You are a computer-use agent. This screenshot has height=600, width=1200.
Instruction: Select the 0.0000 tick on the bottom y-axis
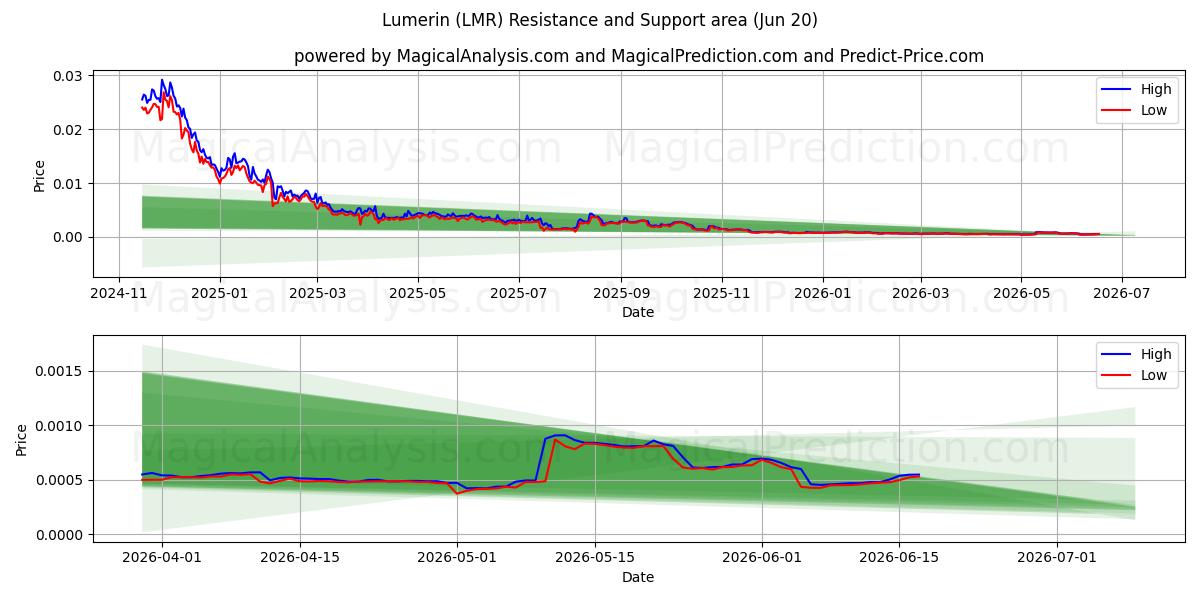[x=60, y=535]
